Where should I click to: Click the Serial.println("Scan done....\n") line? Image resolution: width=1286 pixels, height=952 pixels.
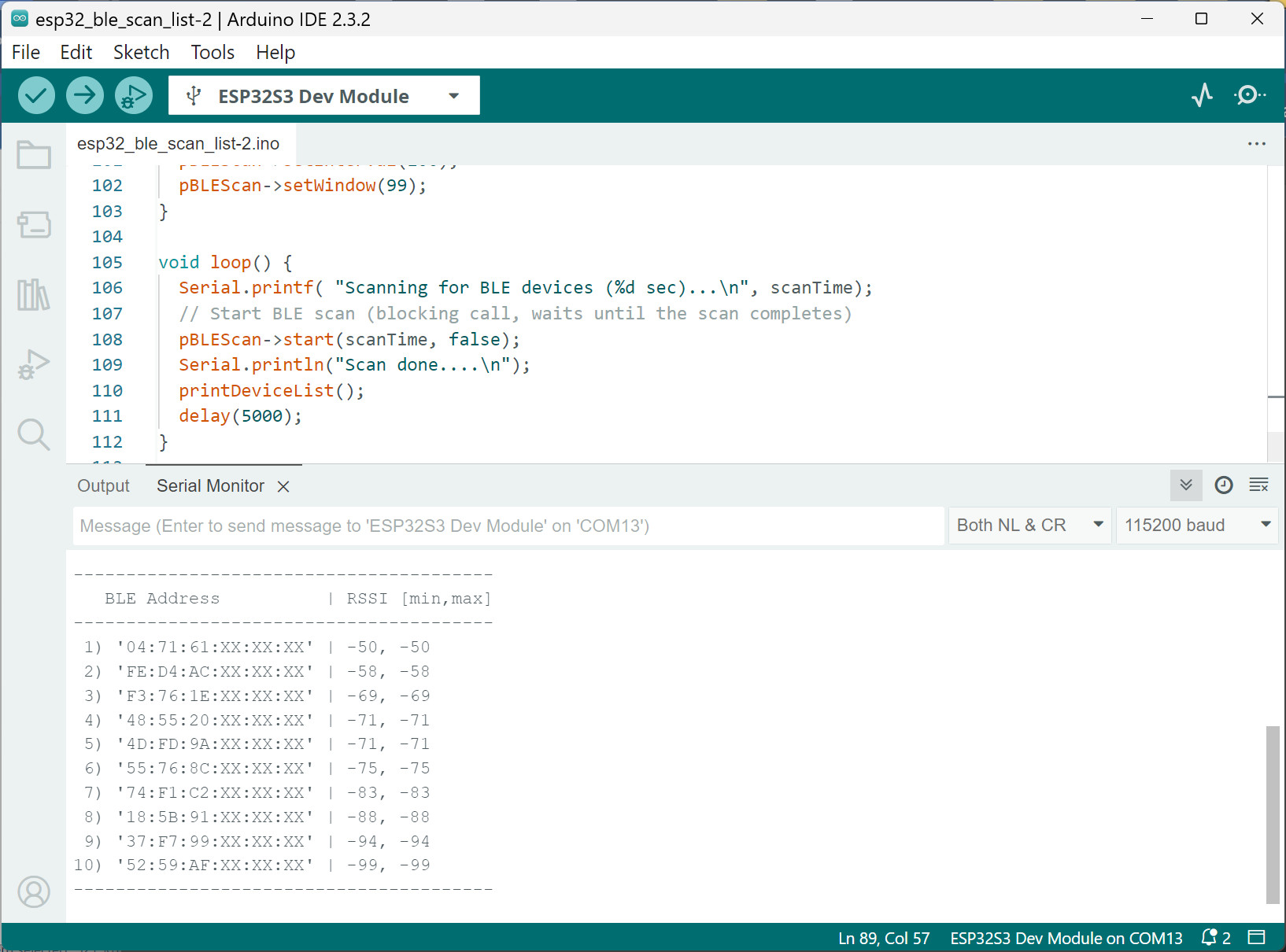click(x=354, y=365)
